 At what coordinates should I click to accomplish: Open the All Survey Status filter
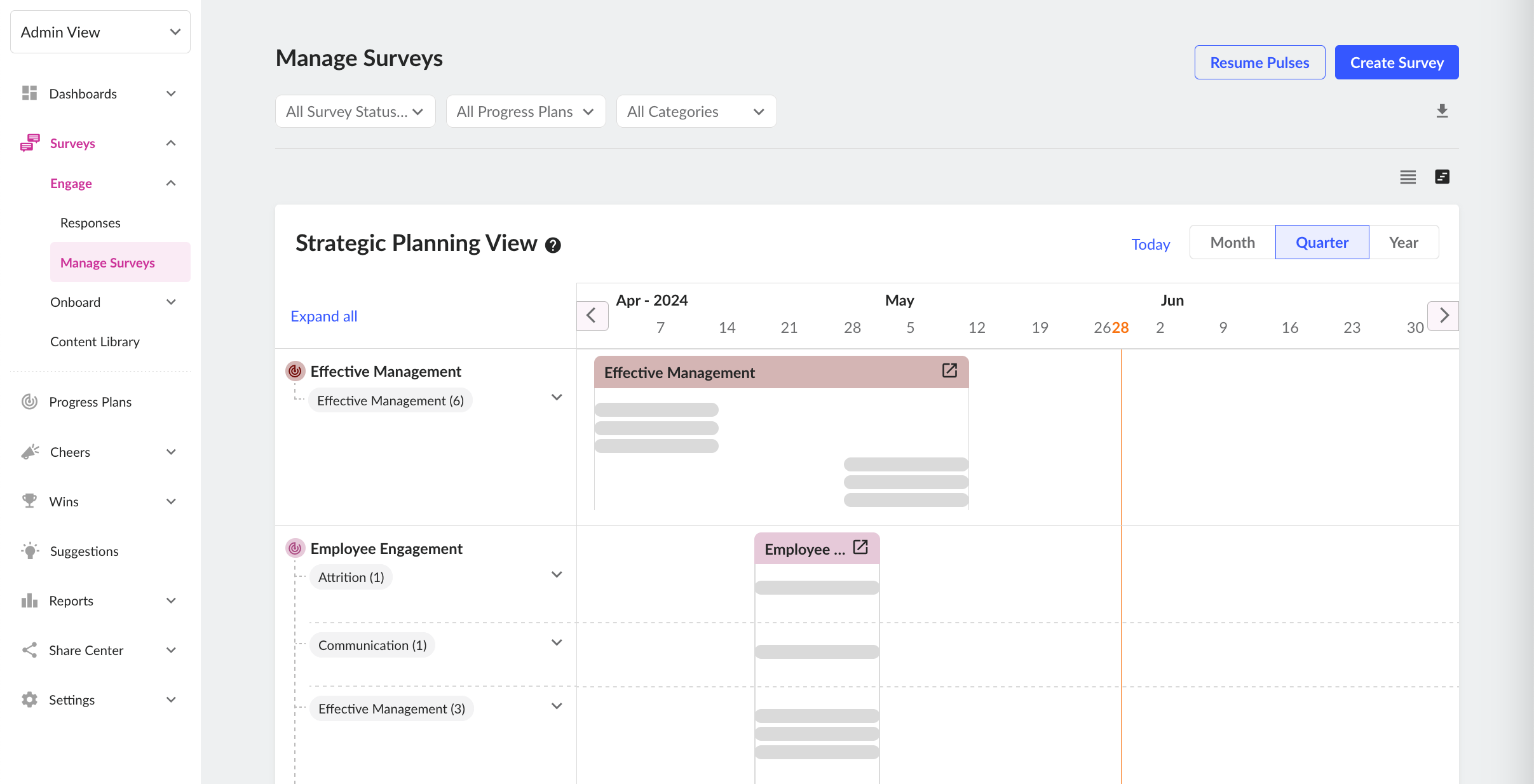(355, 111)
